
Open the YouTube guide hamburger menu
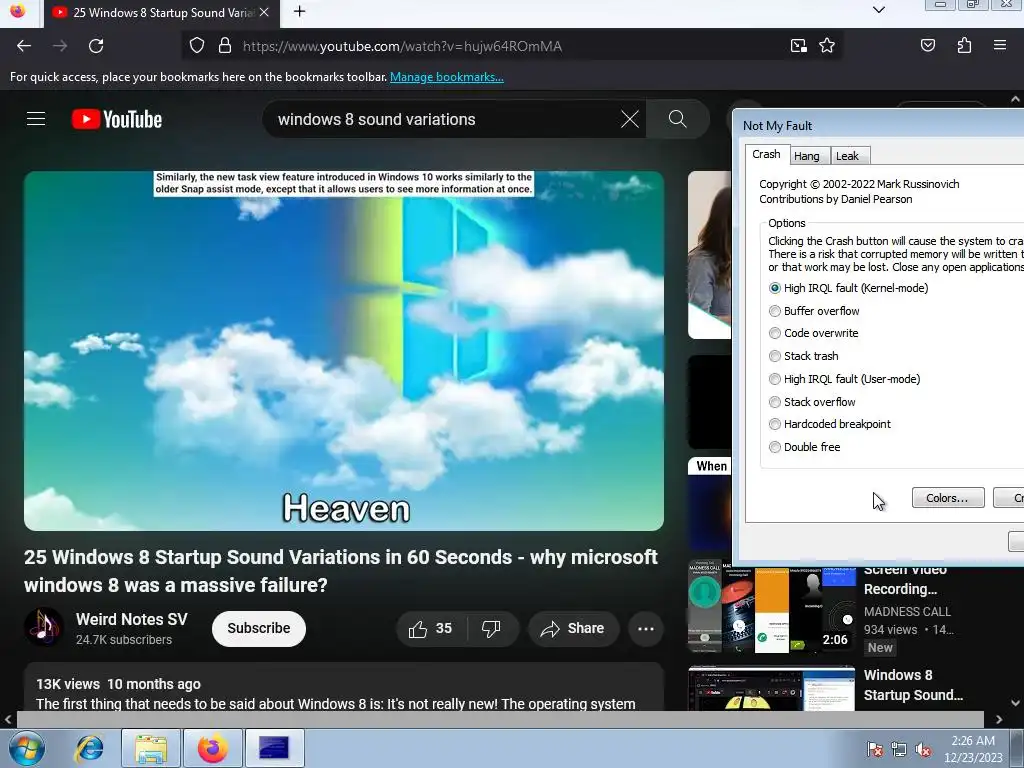[x=36, y=119]
